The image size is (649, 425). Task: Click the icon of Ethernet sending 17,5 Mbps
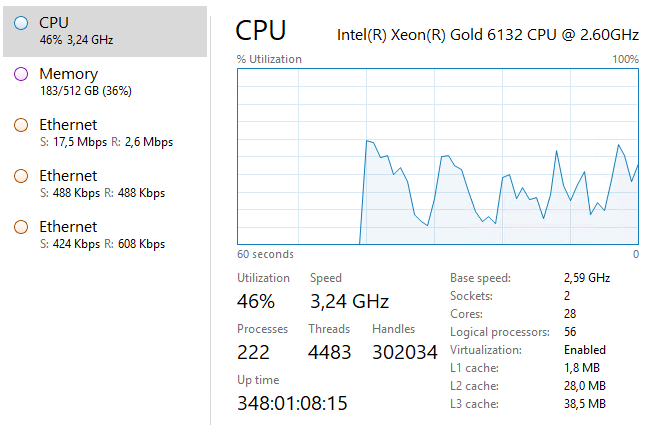pos(21,125)
